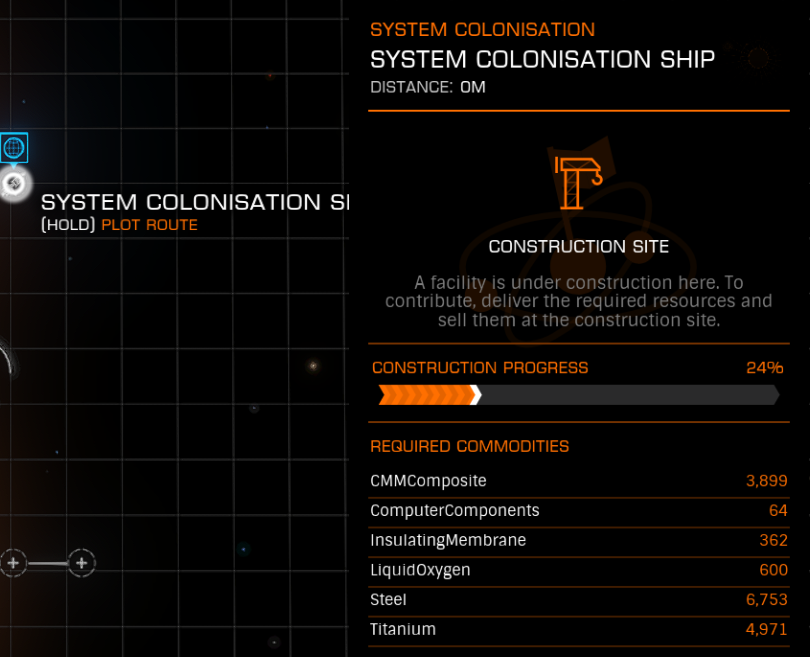The image size is (810, 657).
Task: Select the CMMComposite commodity row
Action: coord(578,481)
